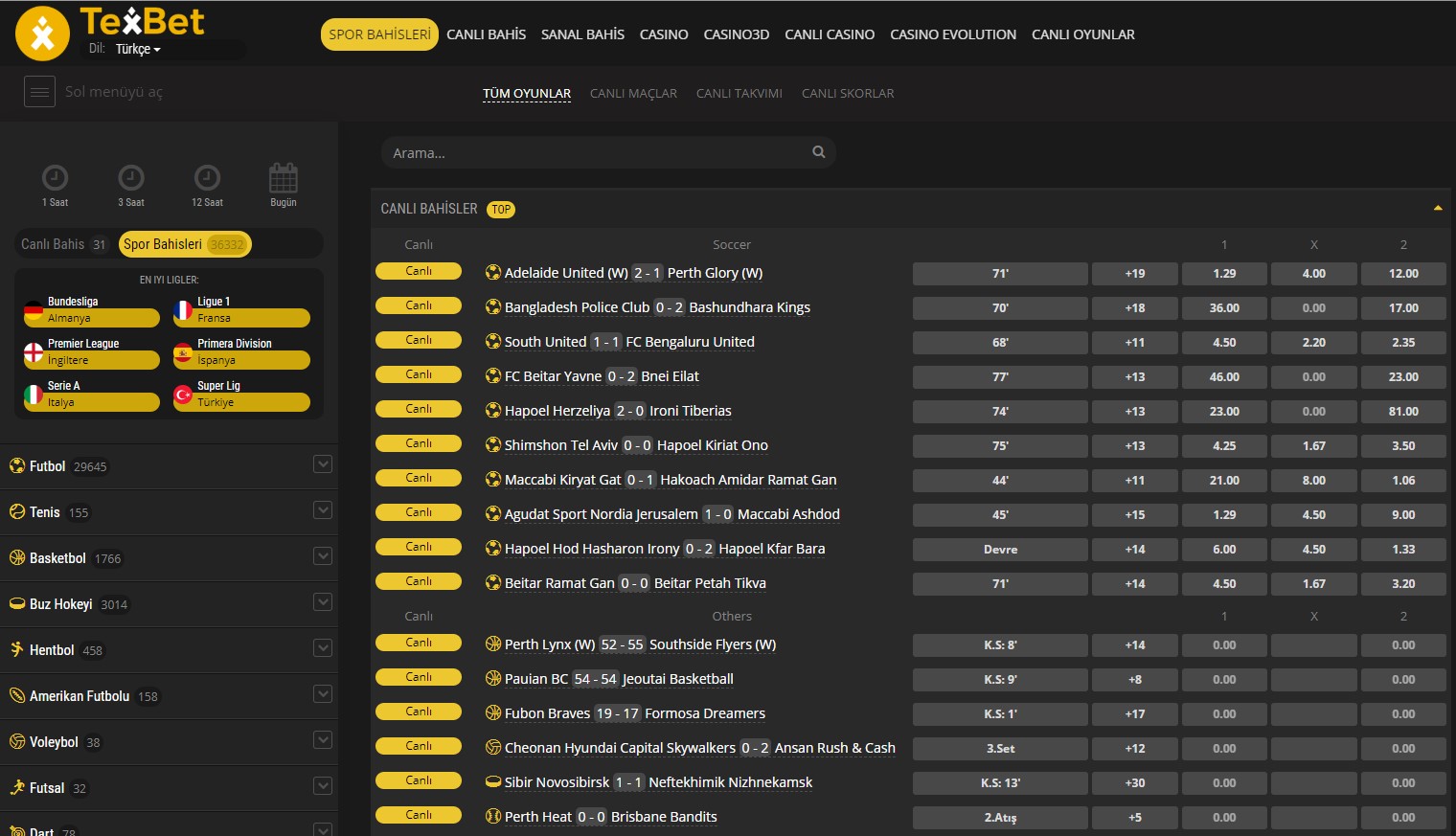
Task: Click the TexBet logo icon
Action: [x=43, y=34]
